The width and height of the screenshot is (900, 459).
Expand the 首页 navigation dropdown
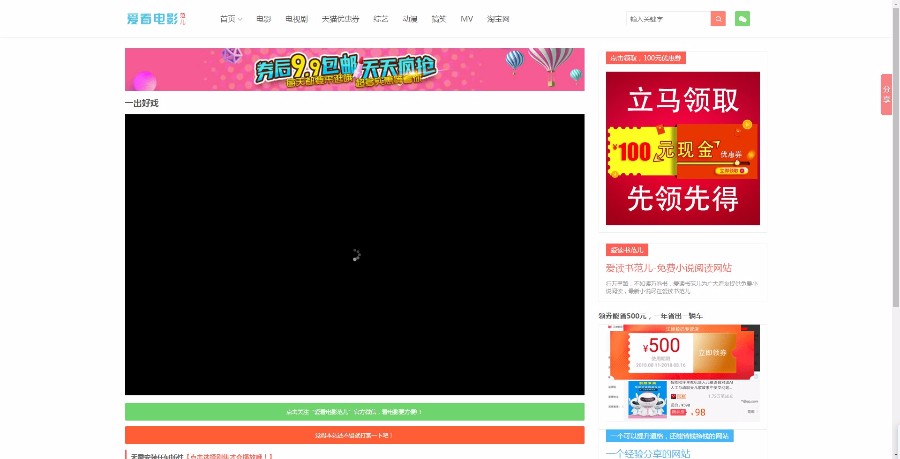pyautogui.click(x=231, y=19)
